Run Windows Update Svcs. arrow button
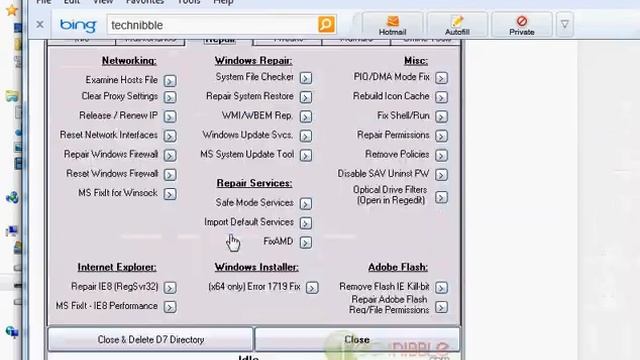 click(306, 136)
